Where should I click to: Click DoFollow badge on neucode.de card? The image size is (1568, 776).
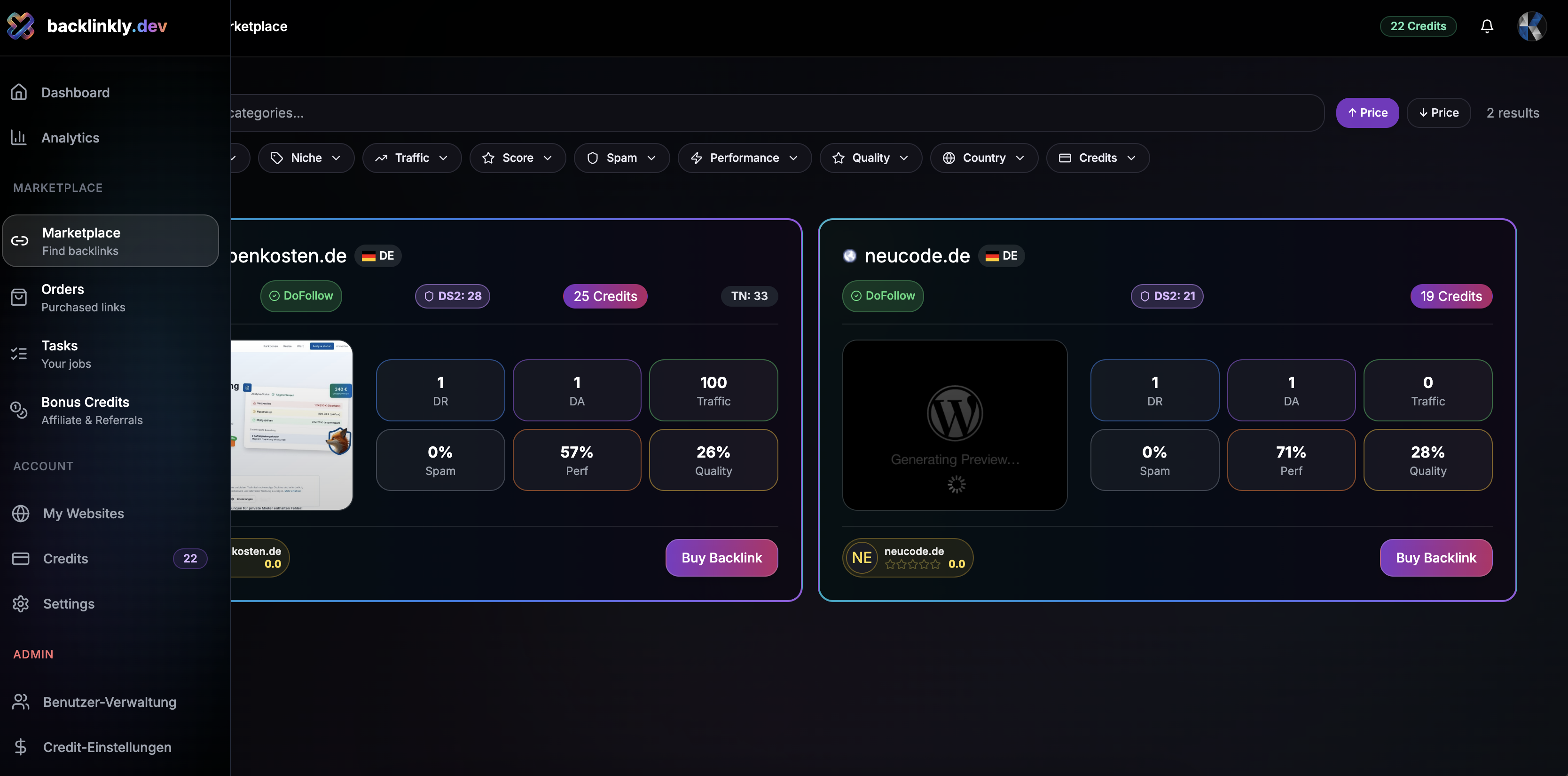tap(883, 296)
